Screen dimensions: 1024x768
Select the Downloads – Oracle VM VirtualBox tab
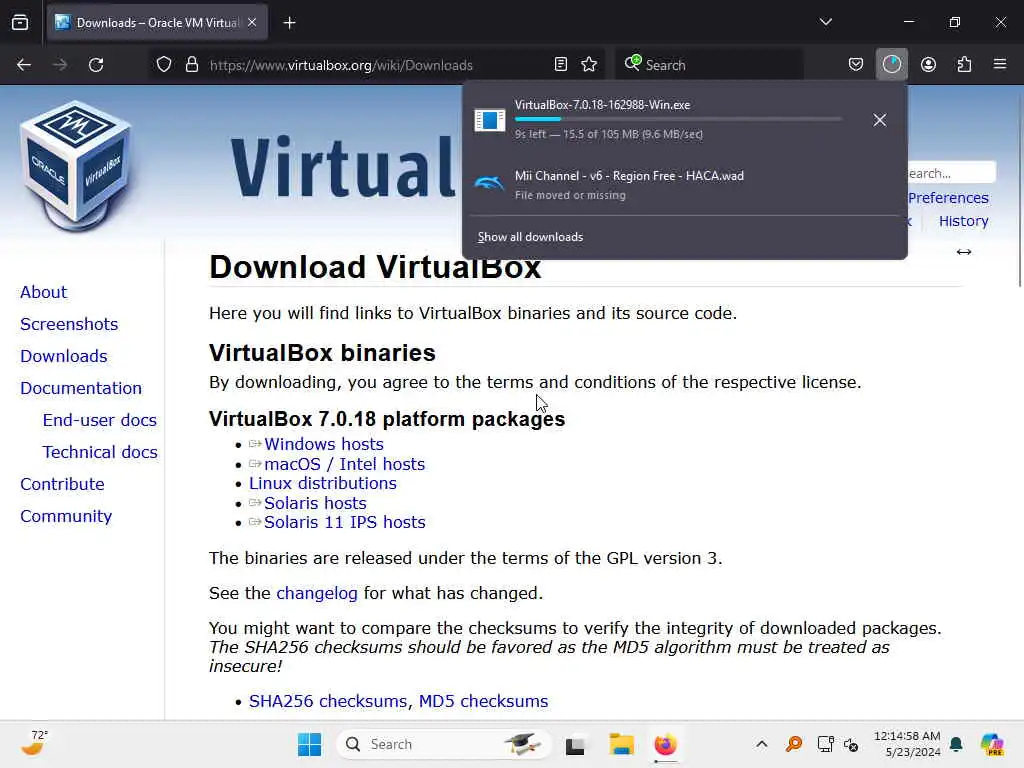click(157, 23)
